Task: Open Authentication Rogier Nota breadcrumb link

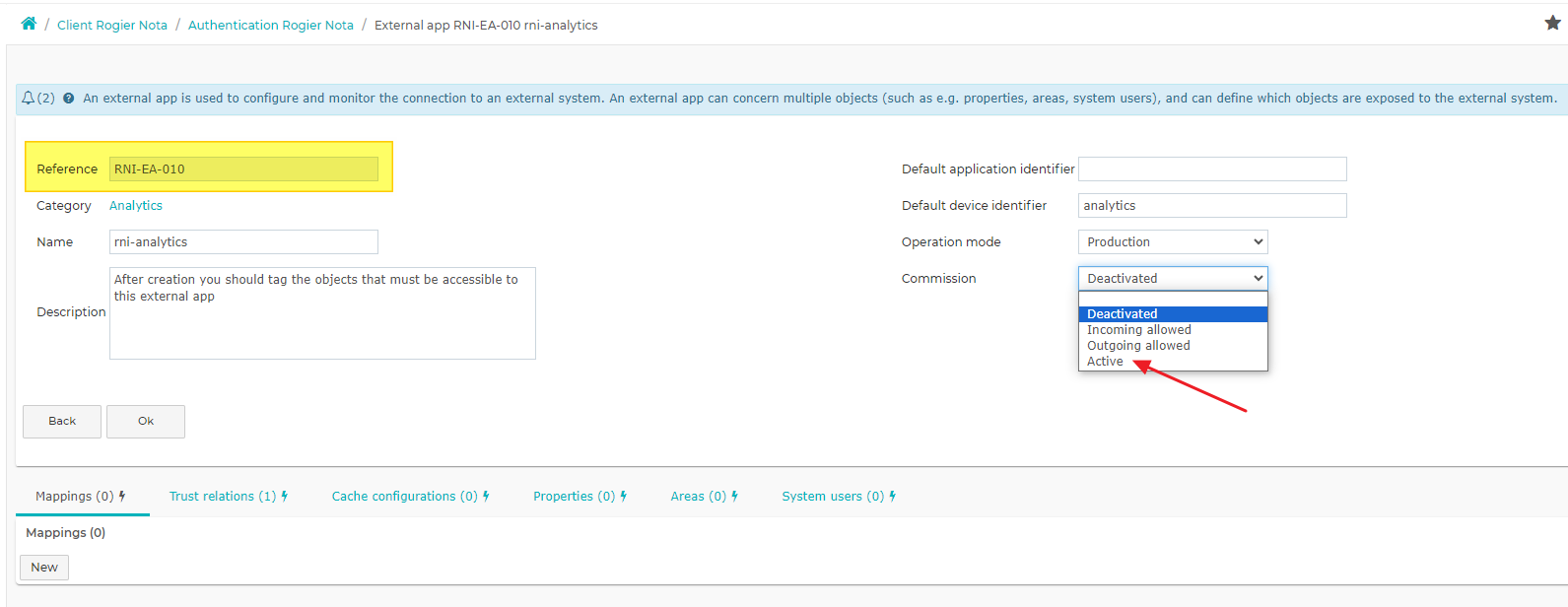Action: [x=271, y=26]
